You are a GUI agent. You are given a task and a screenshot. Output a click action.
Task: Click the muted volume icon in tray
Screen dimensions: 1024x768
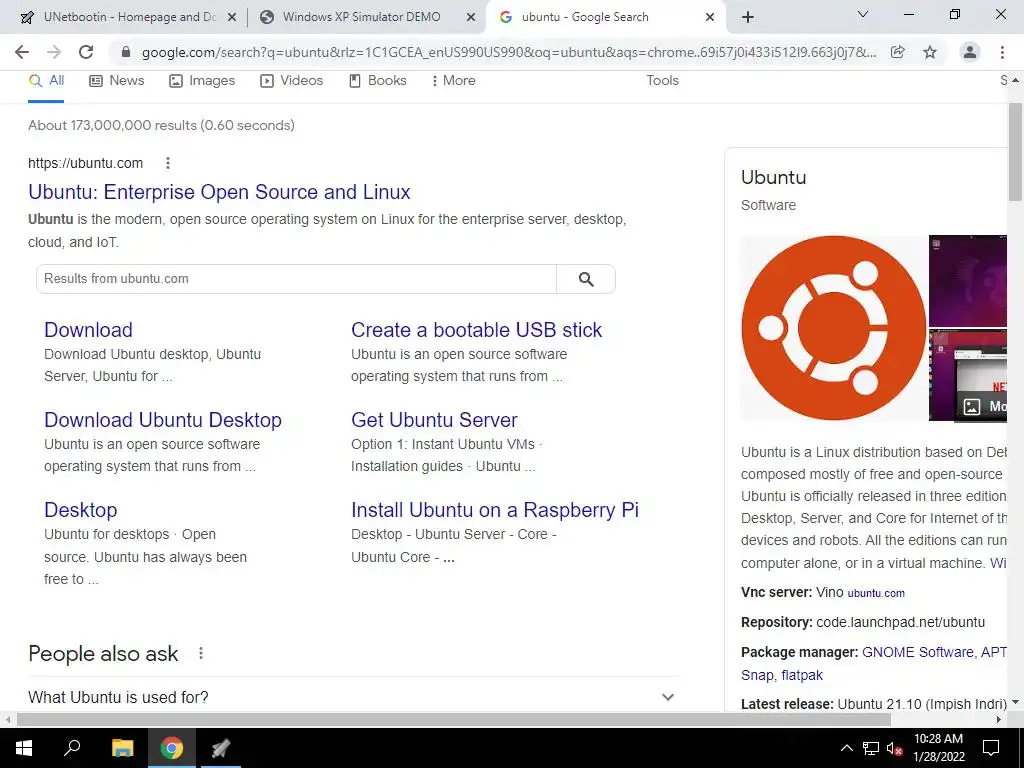(x=894, y=748)
